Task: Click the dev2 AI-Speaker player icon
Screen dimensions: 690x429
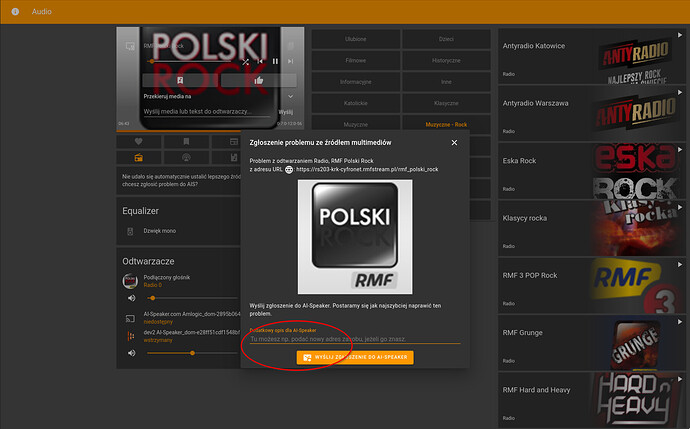Action: click(x=130, y=336)
